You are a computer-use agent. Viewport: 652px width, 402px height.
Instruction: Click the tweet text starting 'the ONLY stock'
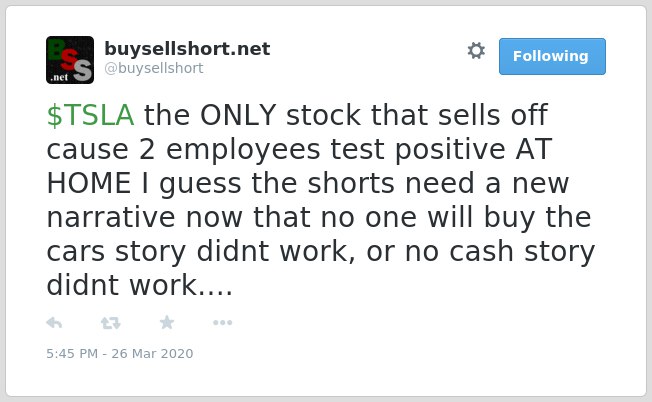point(320,200)
